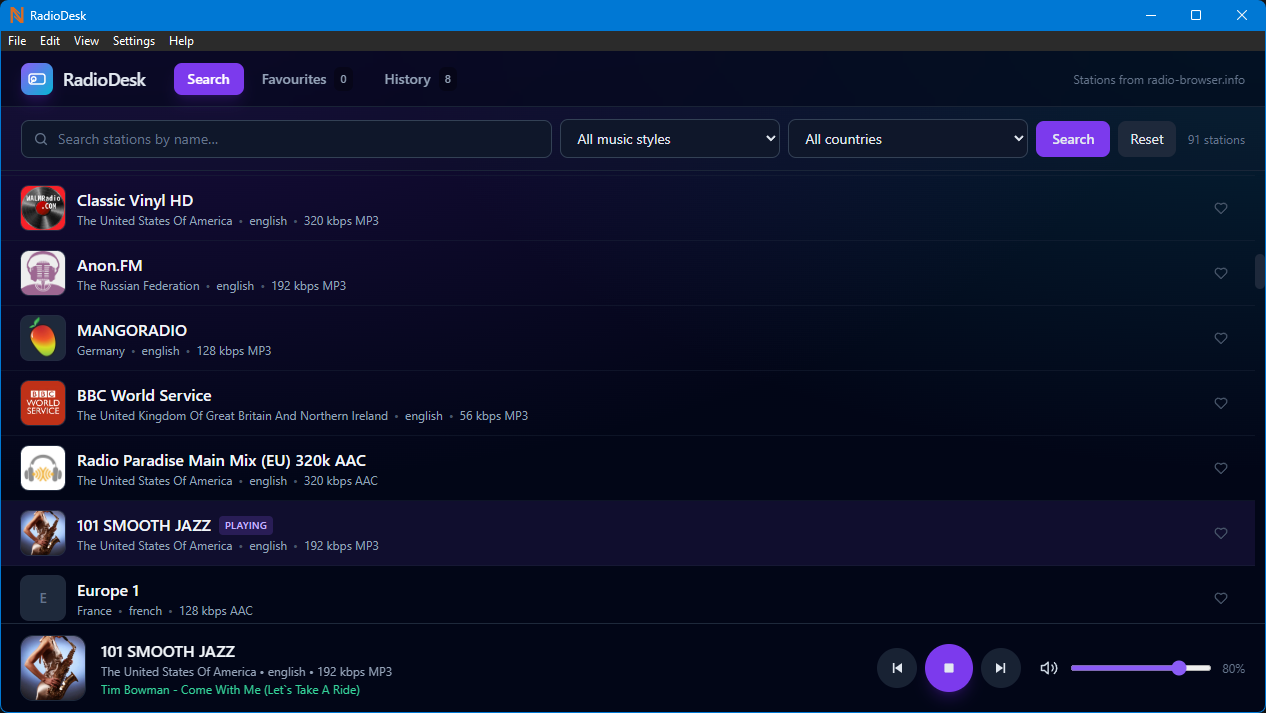Screen dimensions: 1266x713
Task: Click the Classic Vinyl HD station logo
Action: pyautogui.click(x=43, y=208)
